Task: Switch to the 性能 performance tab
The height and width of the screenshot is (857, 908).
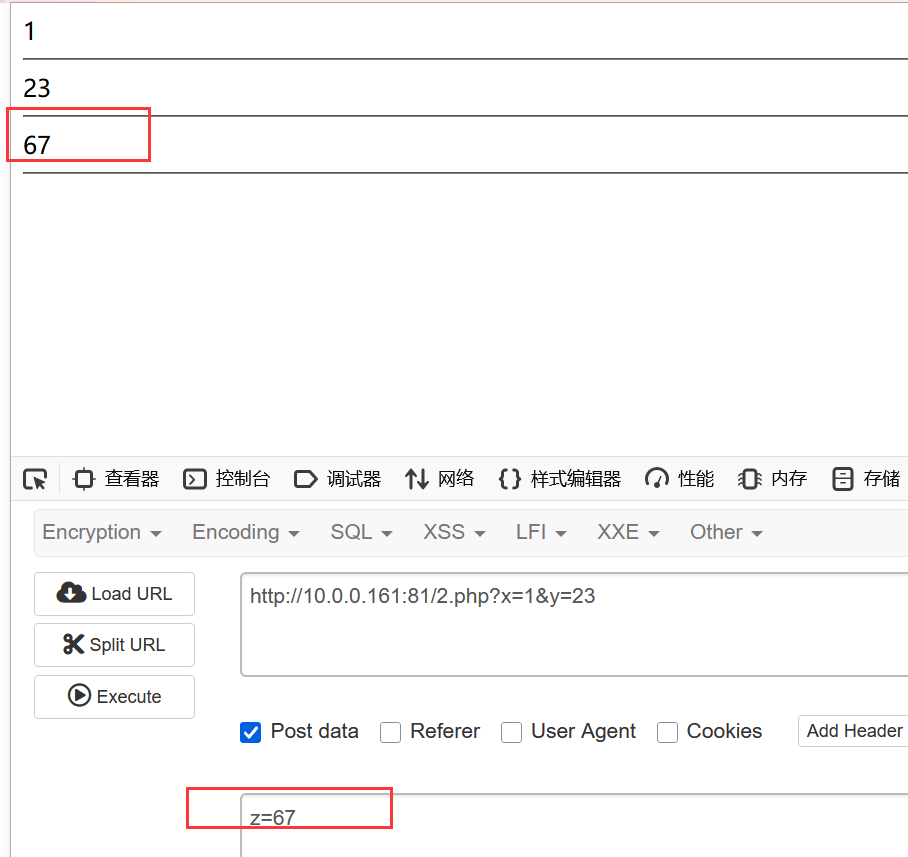Action: pyautogui.click(x=679, y=479)
